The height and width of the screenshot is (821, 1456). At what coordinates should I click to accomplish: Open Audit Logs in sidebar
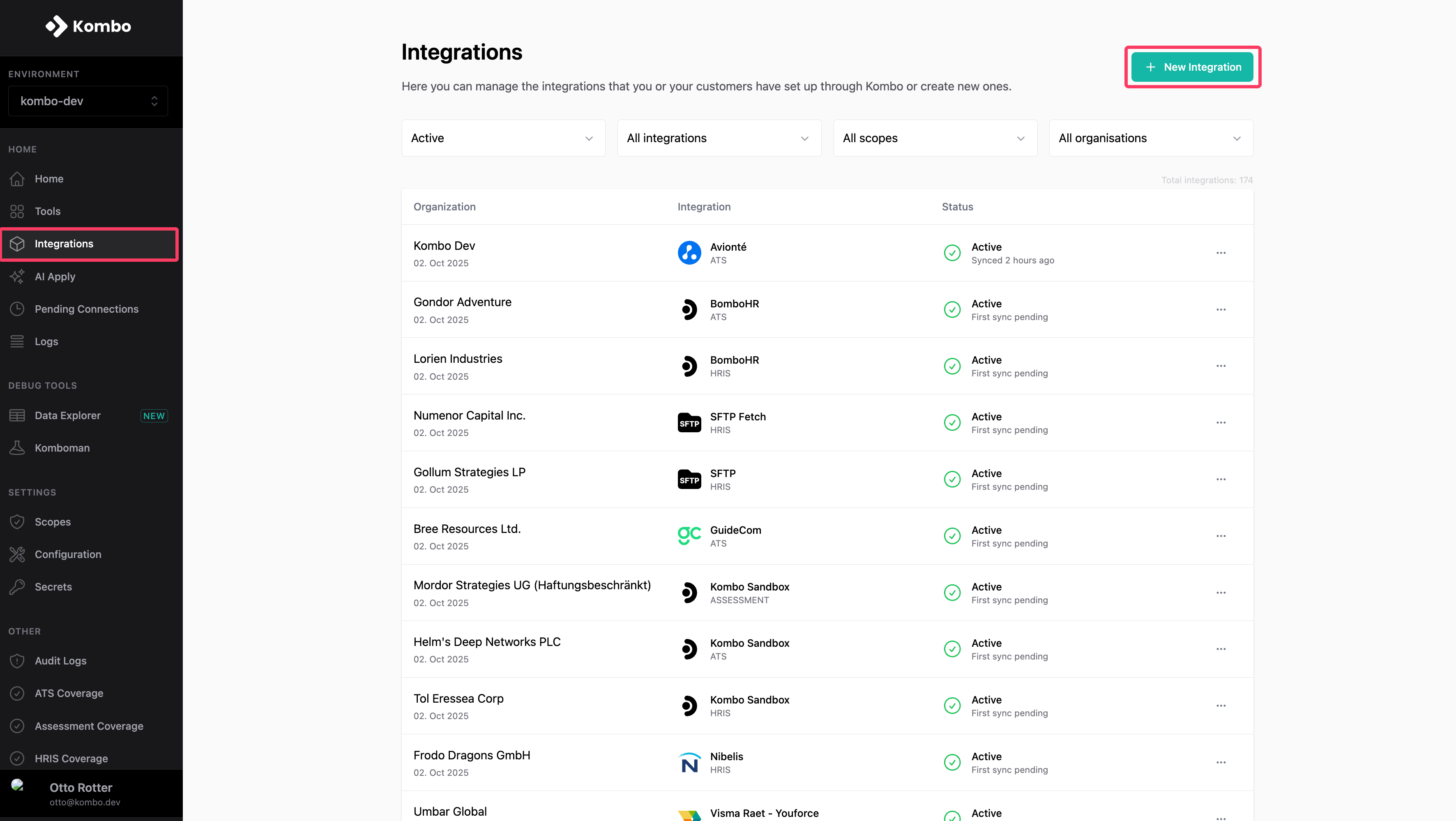[60, 660]
